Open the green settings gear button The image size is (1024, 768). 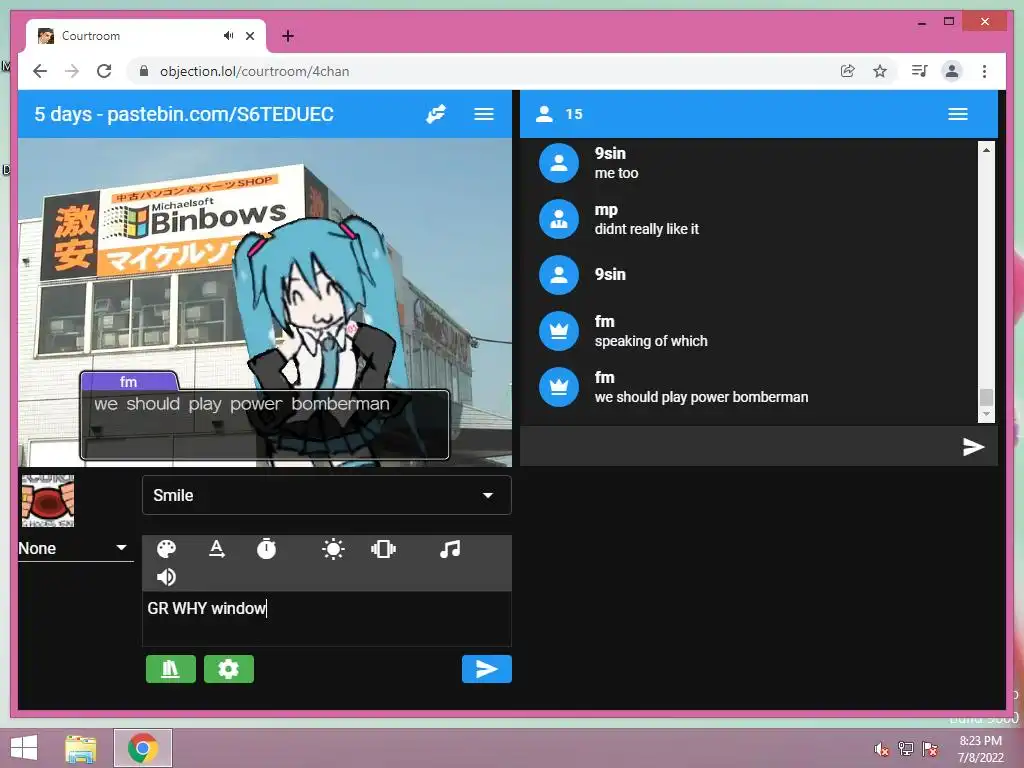(x=229, y=669)
